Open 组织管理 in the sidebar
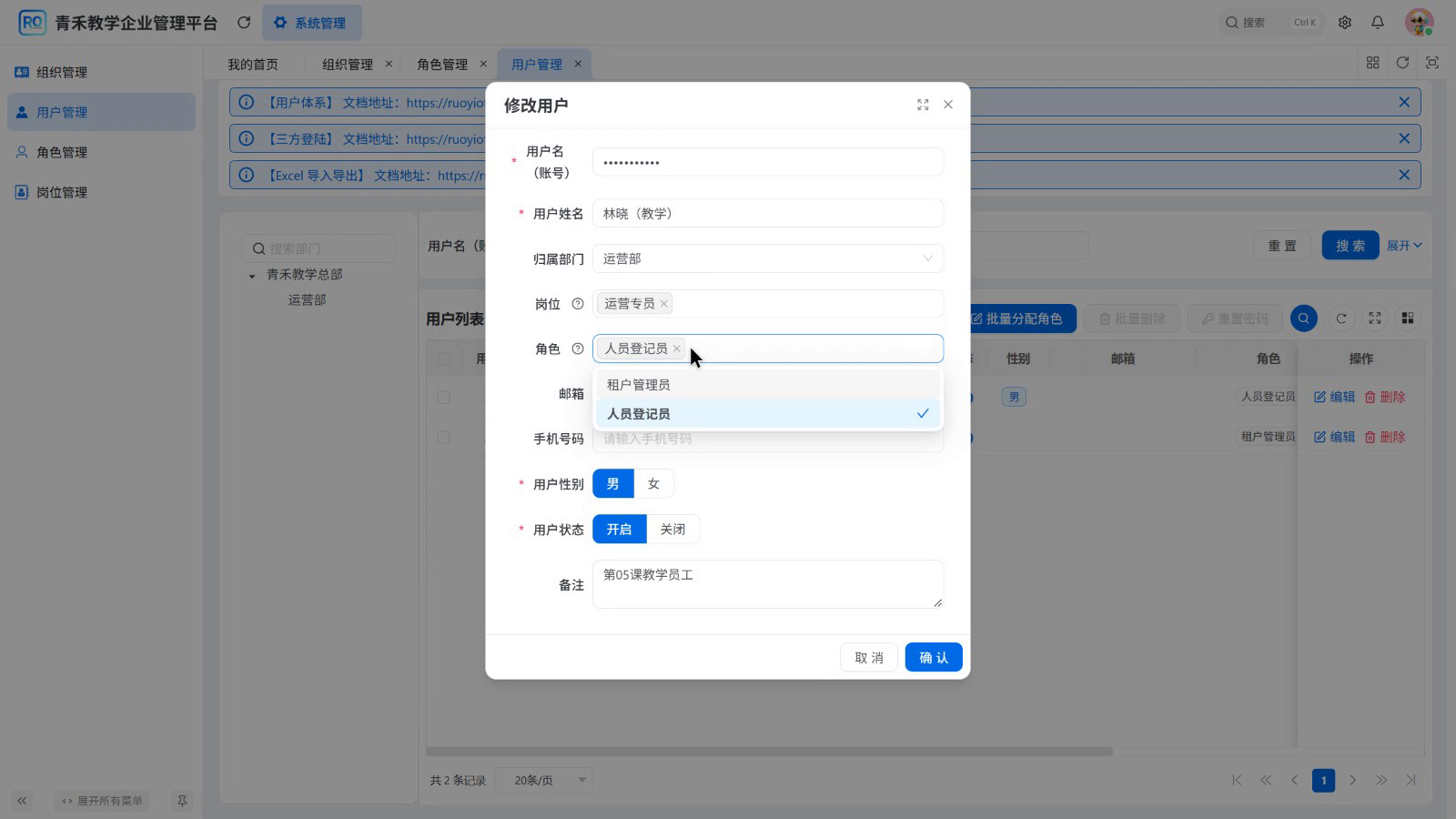1456x819 pixels. click(101, 72)
